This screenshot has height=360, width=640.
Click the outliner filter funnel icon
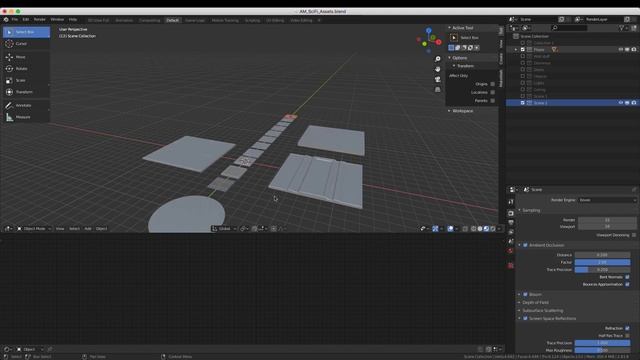[x=622, y=28]
